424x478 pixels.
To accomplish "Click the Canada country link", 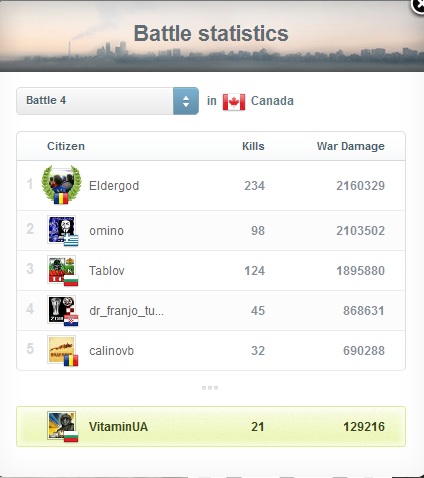I will pyautogui.click(x=272, y=101).
